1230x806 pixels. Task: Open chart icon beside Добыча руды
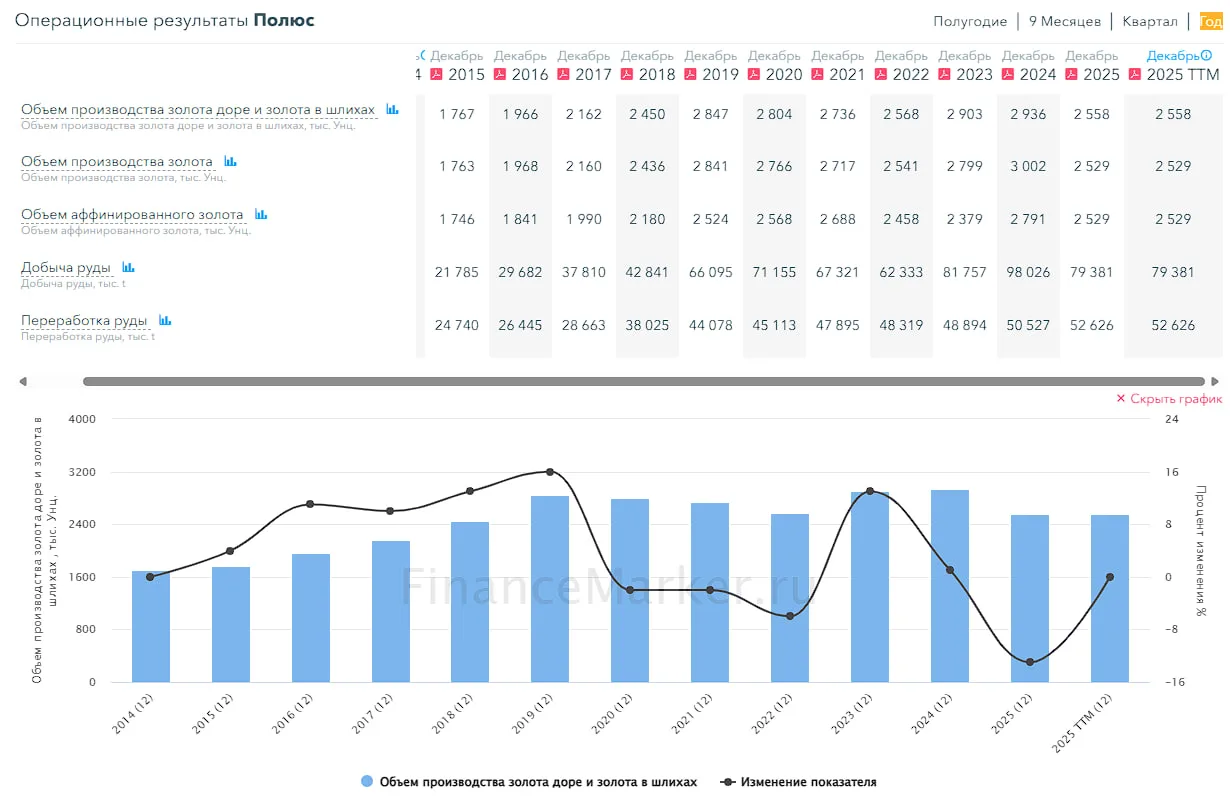coord(128,267)
